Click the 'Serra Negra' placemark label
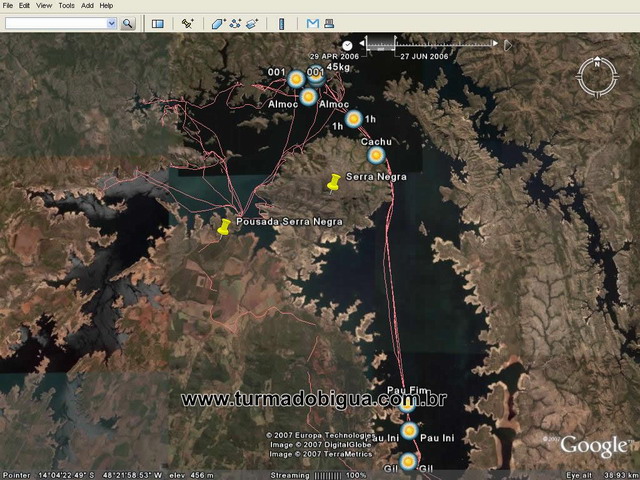This screenshot has width=640, height=480. pyautogui.click(x=376, y=177)
